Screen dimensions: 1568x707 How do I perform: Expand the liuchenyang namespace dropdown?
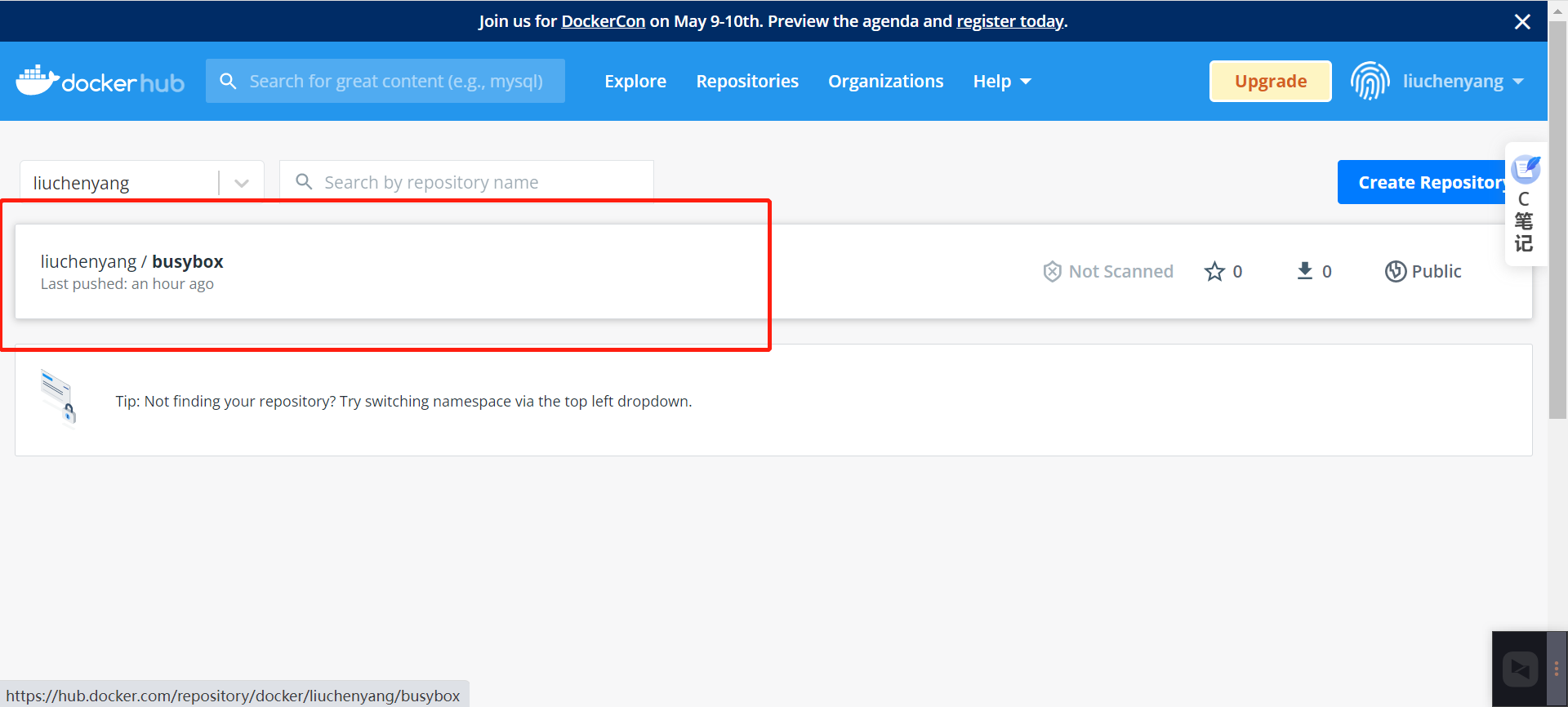coord(242,183)
